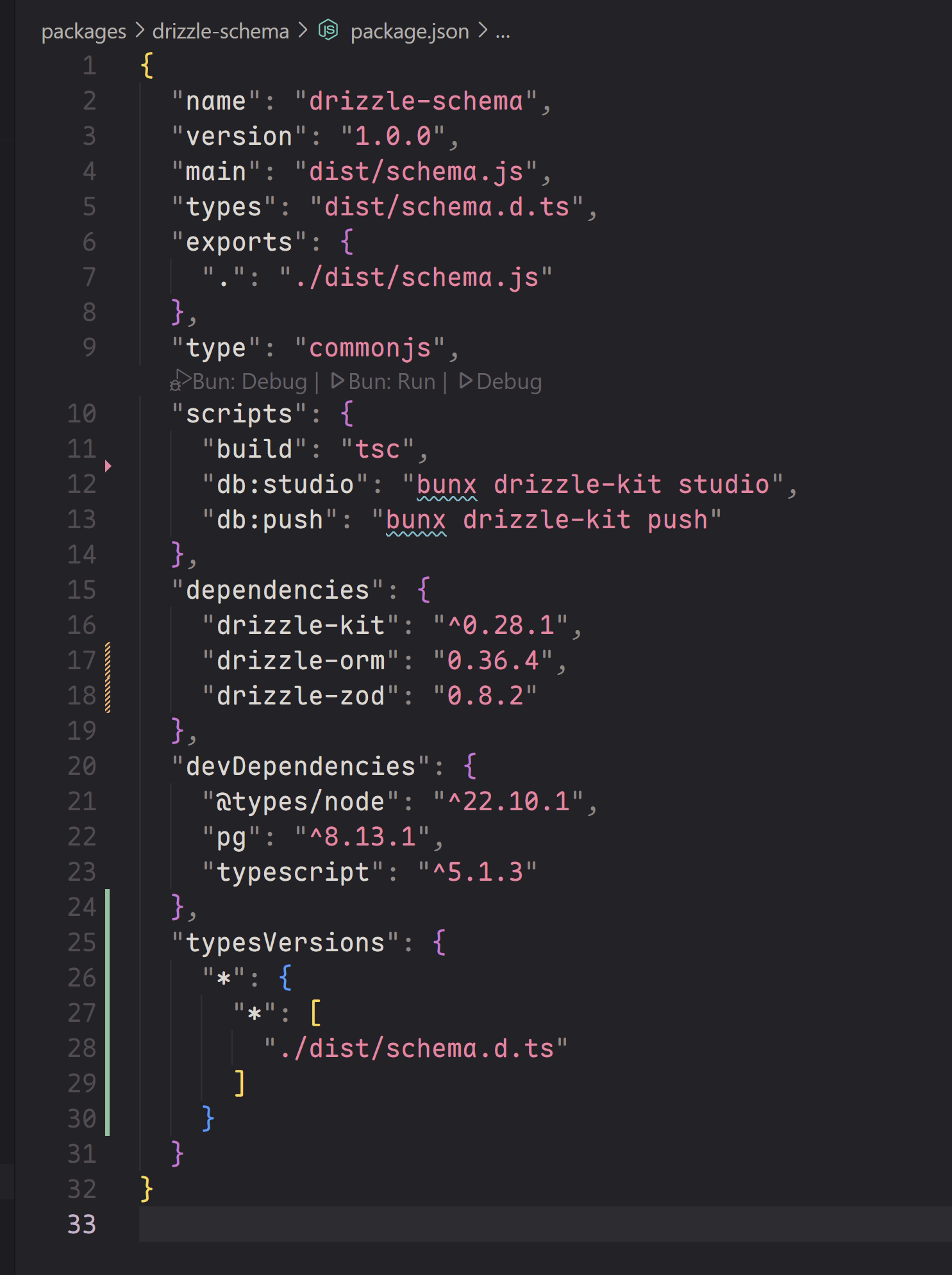This screenshot has width=952, height=1275.
Task: Click the "0.36.4" version value
Action: (x=493, y=661)
